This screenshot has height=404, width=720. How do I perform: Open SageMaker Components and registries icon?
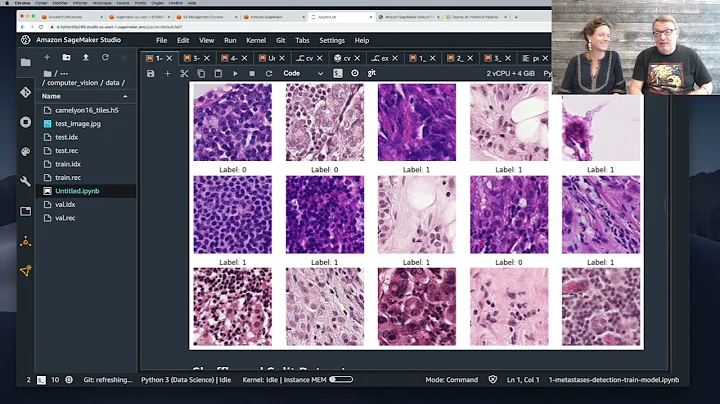tap(25, 271)
